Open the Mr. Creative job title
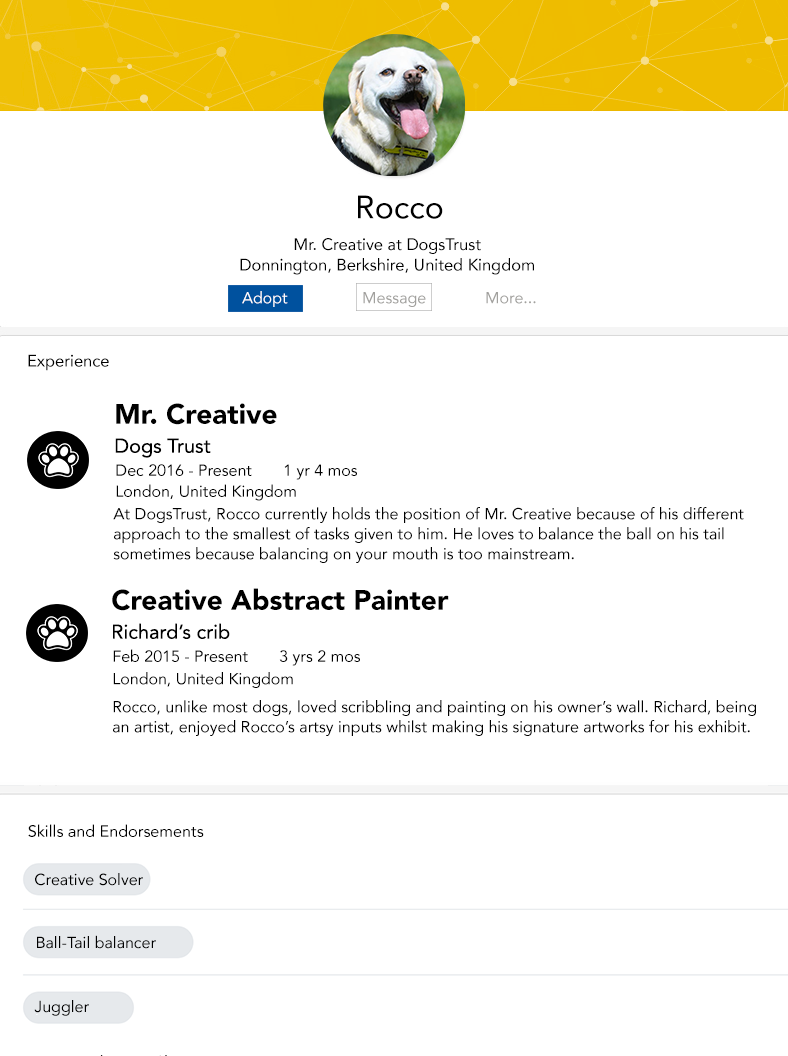 (196, 415)
